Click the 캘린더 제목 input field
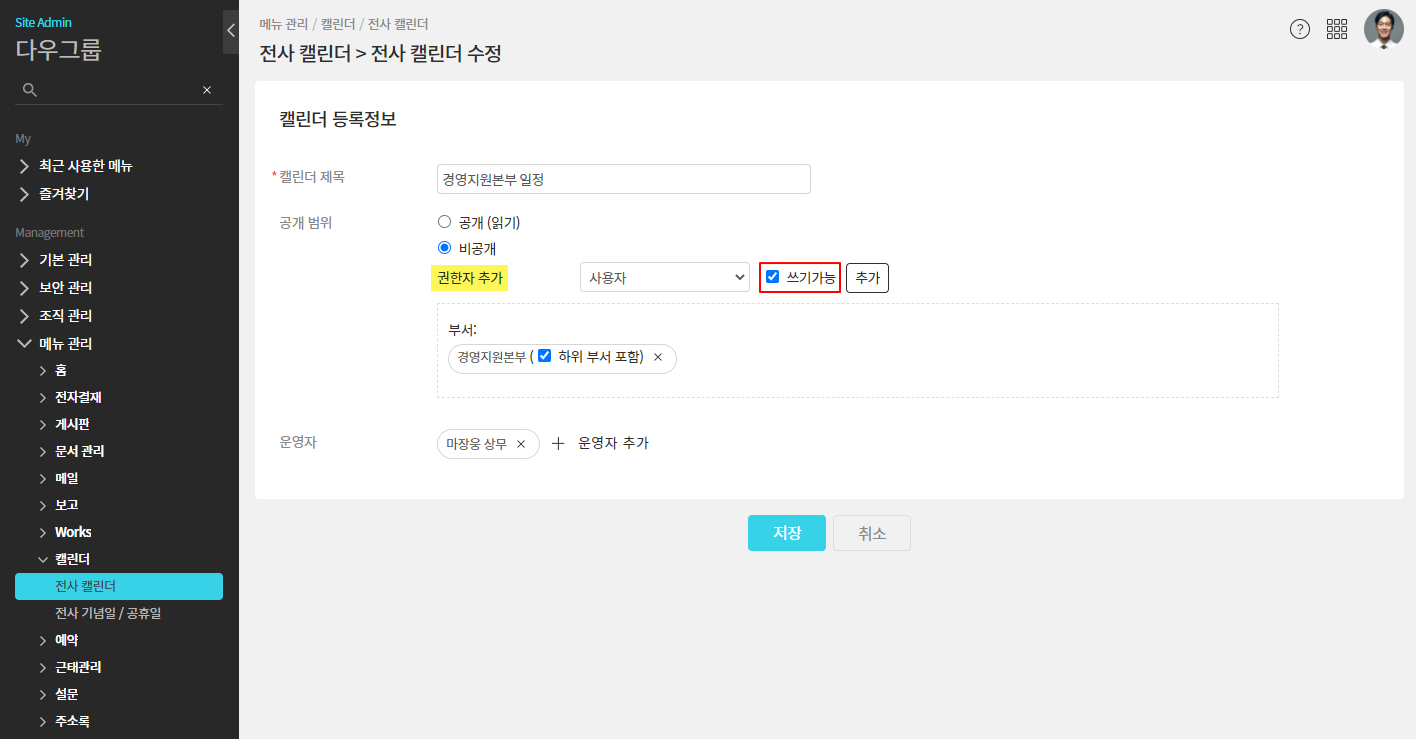The image size is (1416, 739). coord(623,179)
